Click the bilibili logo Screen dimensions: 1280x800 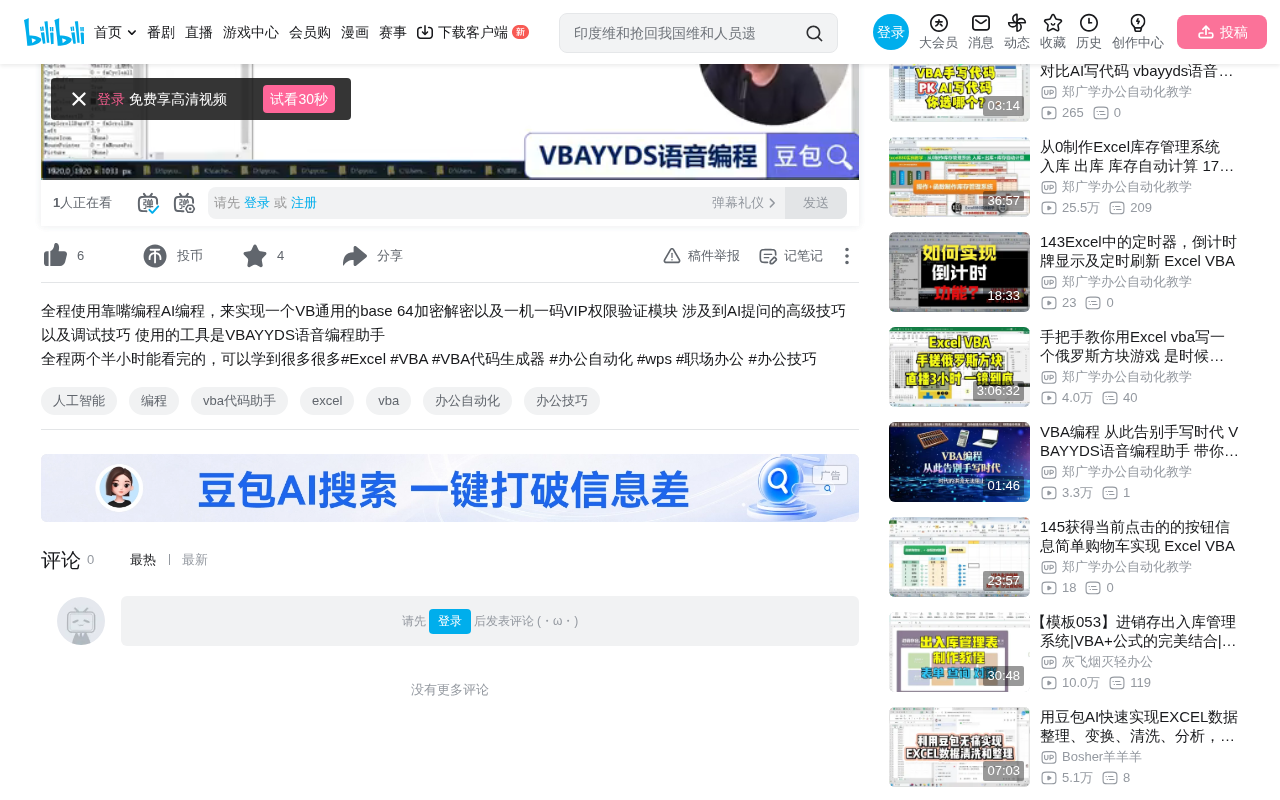pyautogui.click(x=54, y=32)
